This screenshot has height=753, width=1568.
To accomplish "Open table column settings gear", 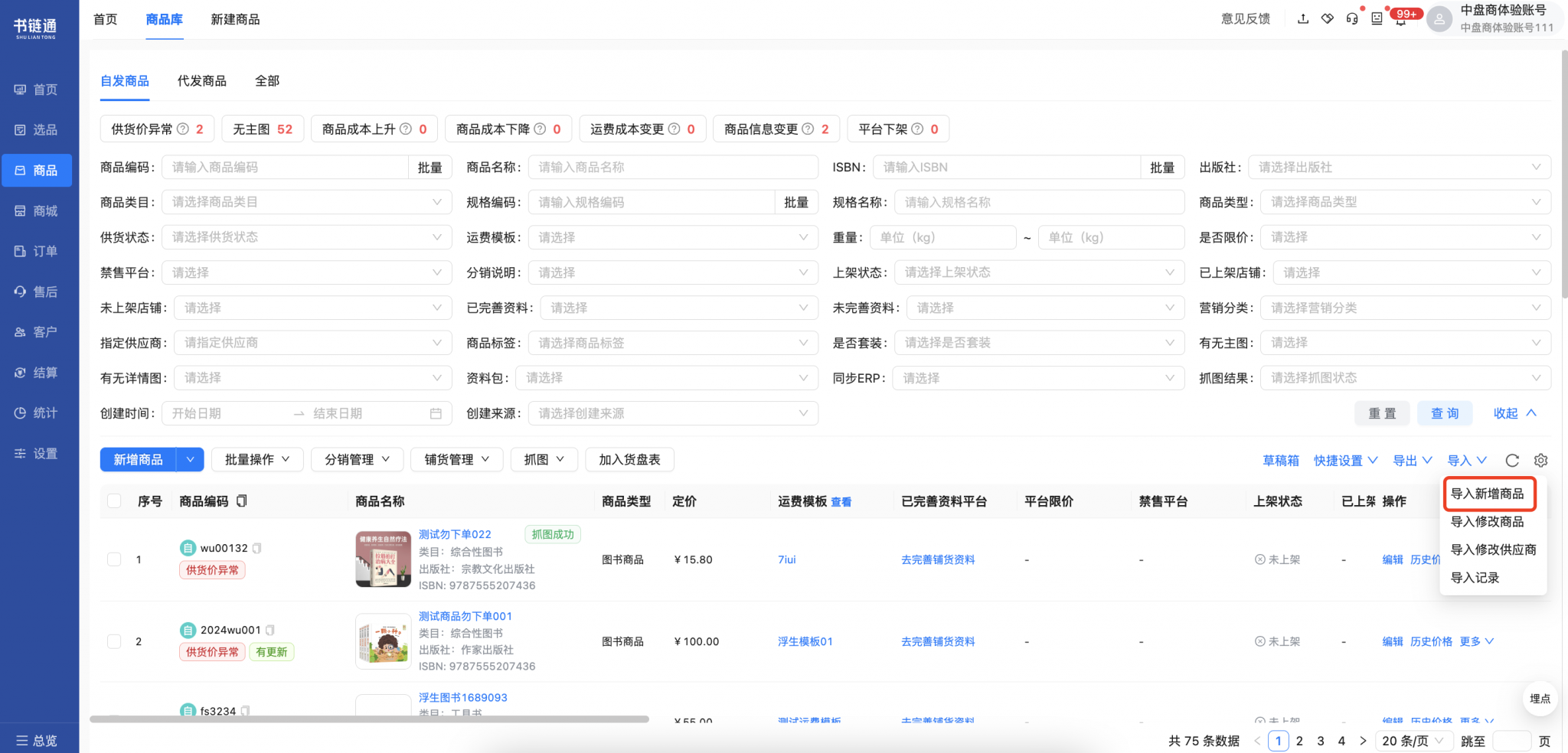I will (x=1541, y=460).
